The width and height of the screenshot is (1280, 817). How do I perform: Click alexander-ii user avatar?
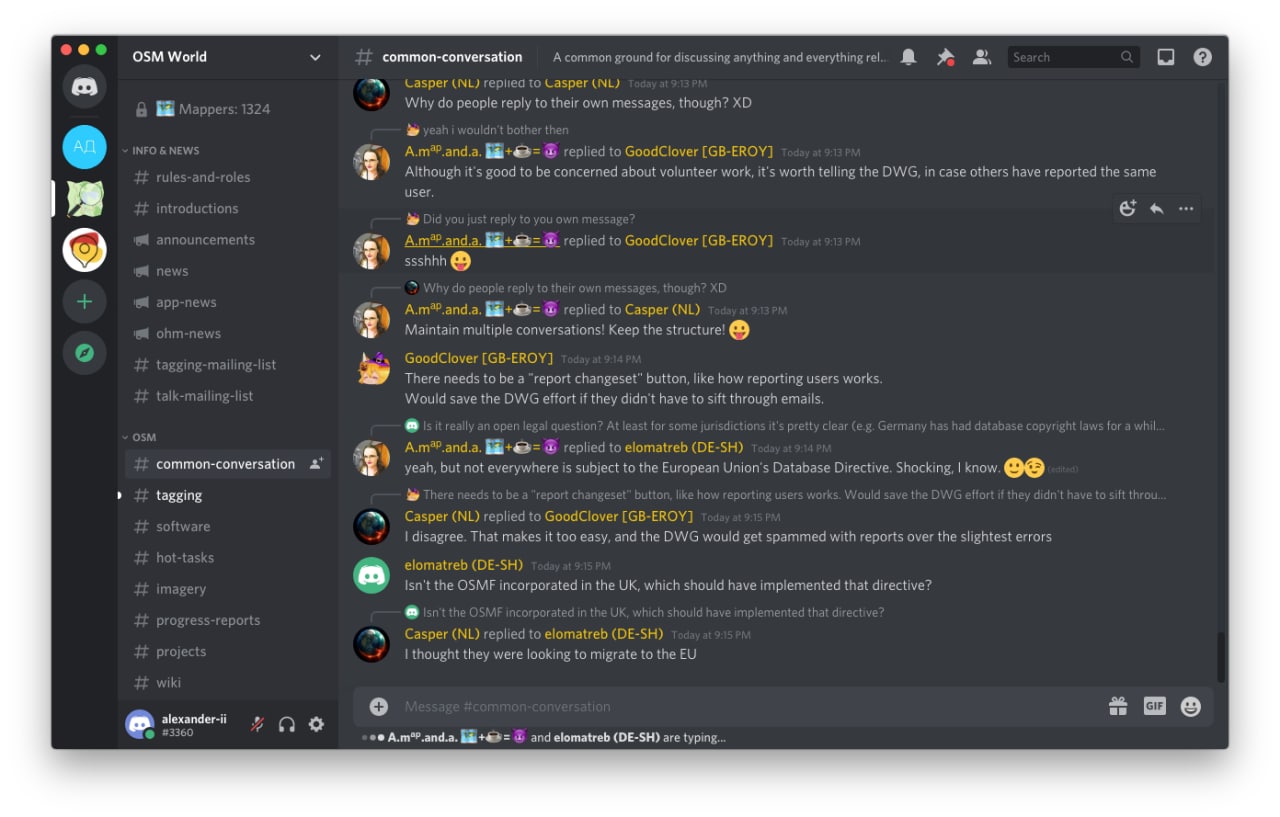click(140, 724)
